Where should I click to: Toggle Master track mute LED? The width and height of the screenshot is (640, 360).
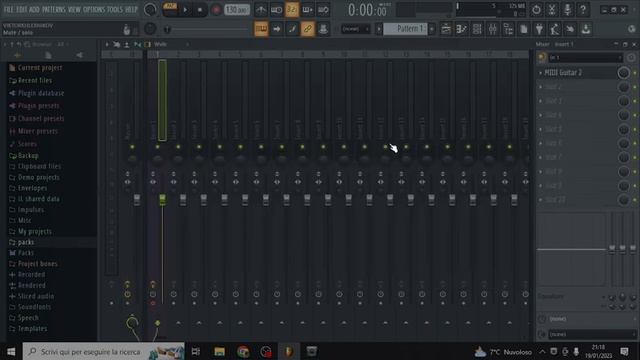[x=132, y=147]
